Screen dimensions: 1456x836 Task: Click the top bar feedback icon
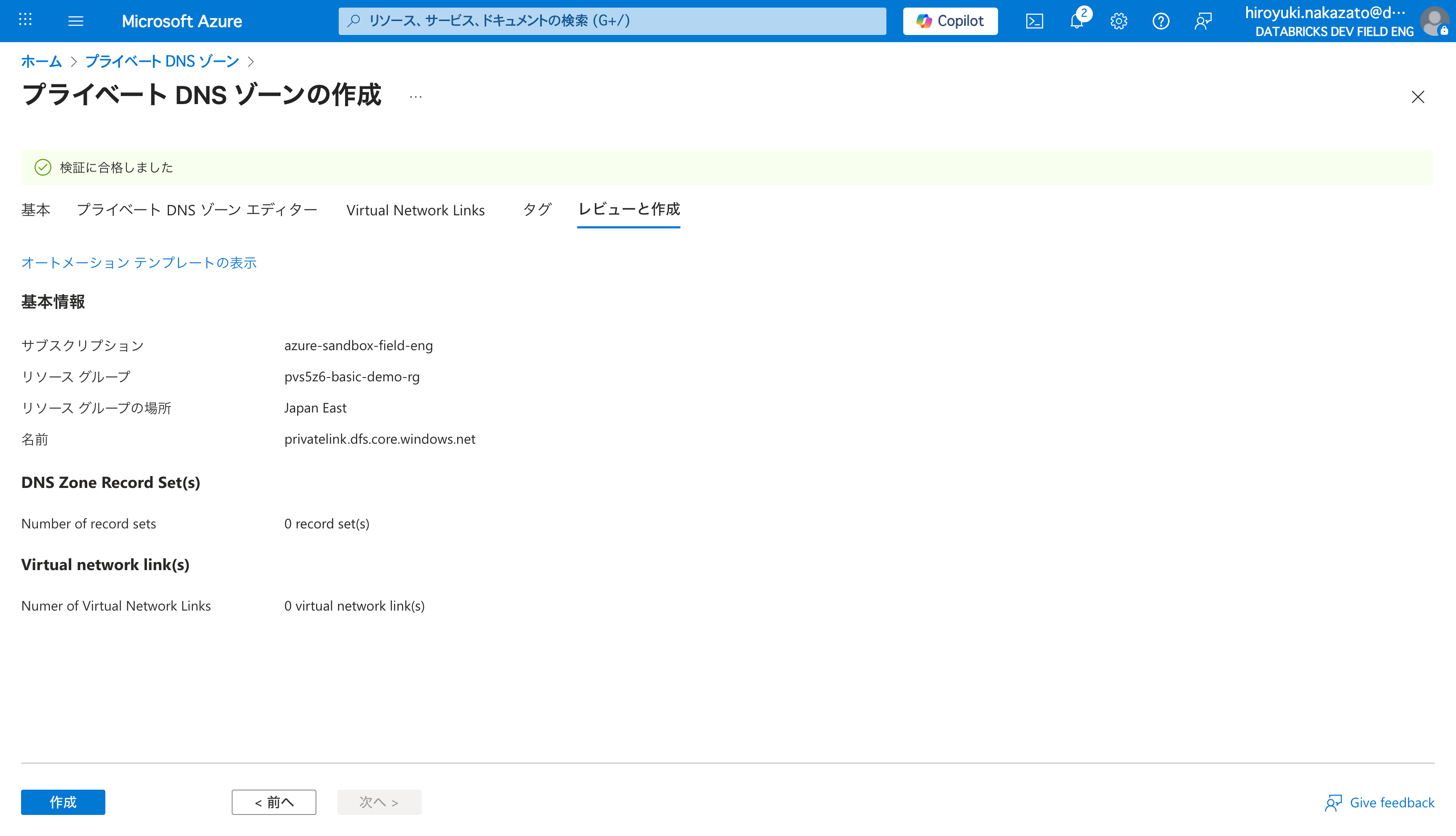(x=1203, y=21)
